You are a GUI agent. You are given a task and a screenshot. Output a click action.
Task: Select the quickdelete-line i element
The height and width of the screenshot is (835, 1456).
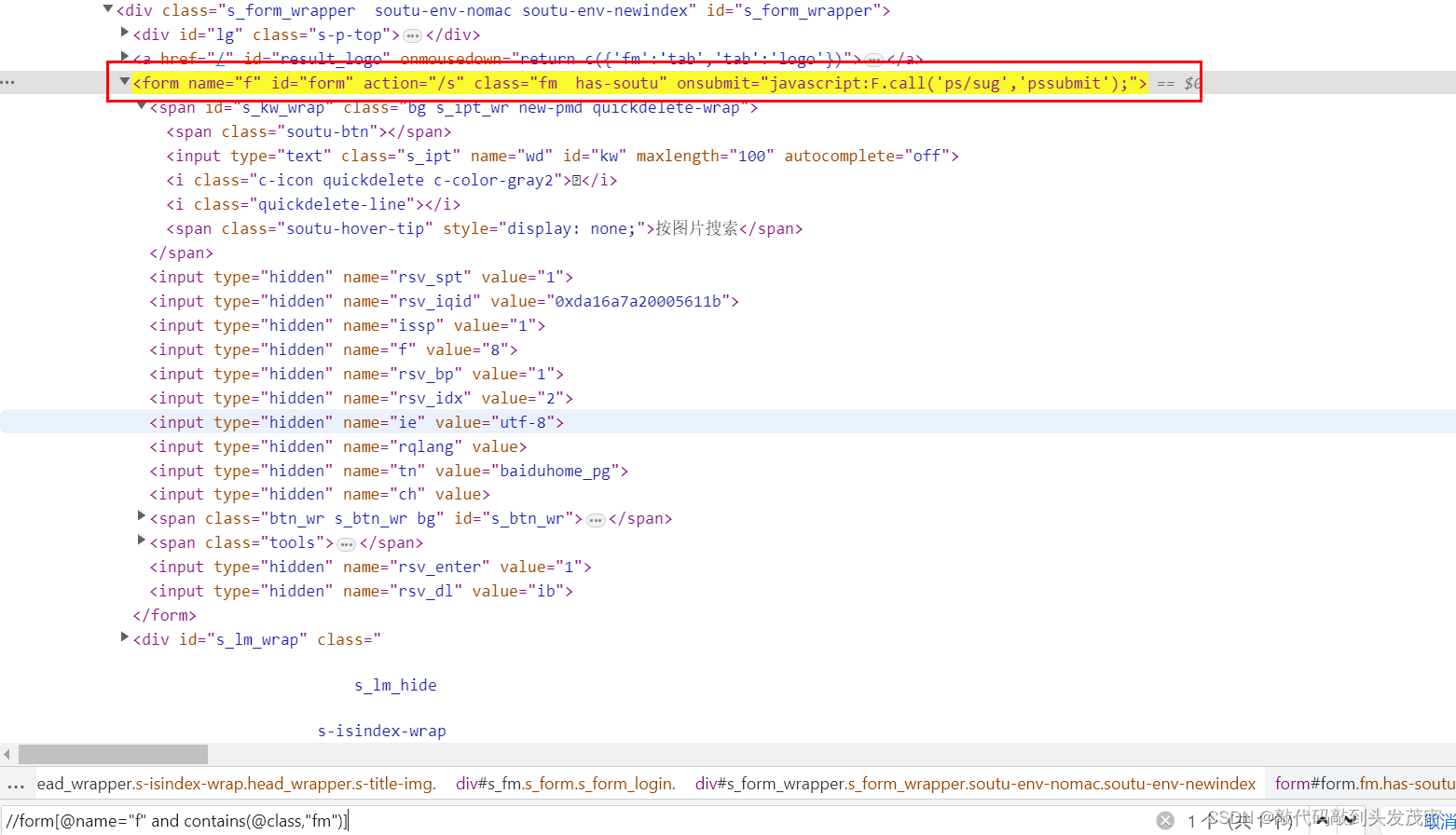(x=313, y=204)
